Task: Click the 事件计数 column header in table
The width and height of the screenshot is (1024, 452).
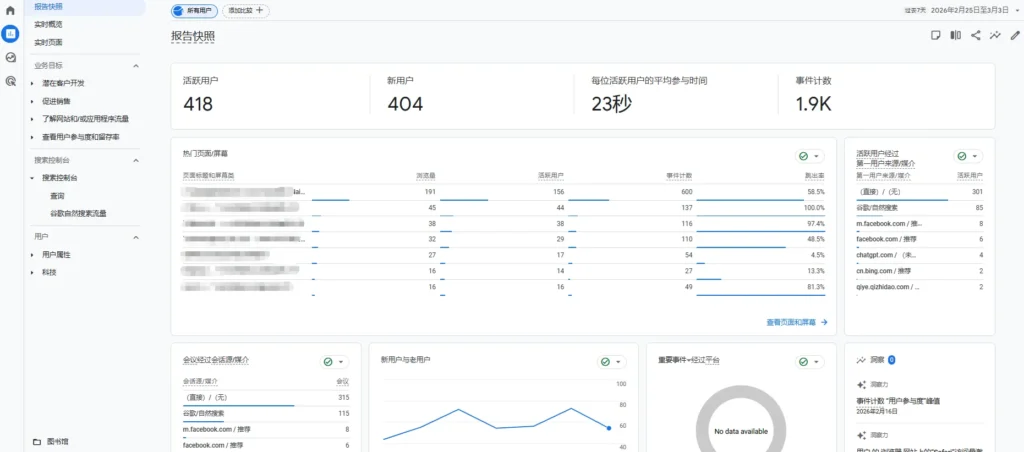Action: (679, 176)
